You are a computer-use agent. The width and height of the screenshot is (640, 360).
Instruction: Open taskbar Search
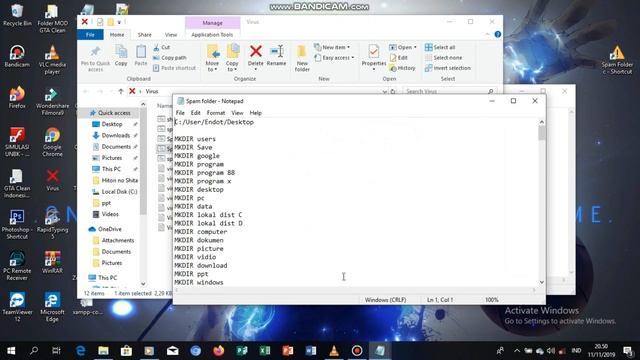[x=34, y=351]
